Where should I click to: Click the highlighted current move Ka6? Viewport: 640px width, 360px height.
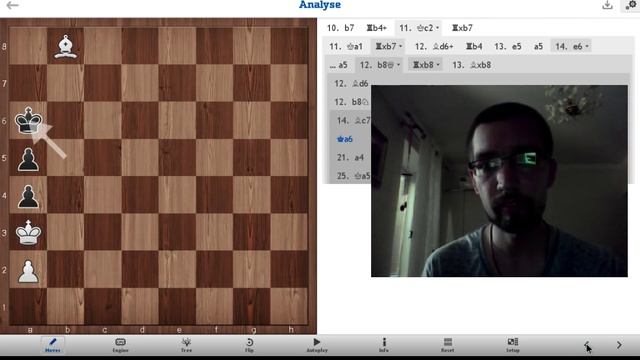(x=345, y=139)
